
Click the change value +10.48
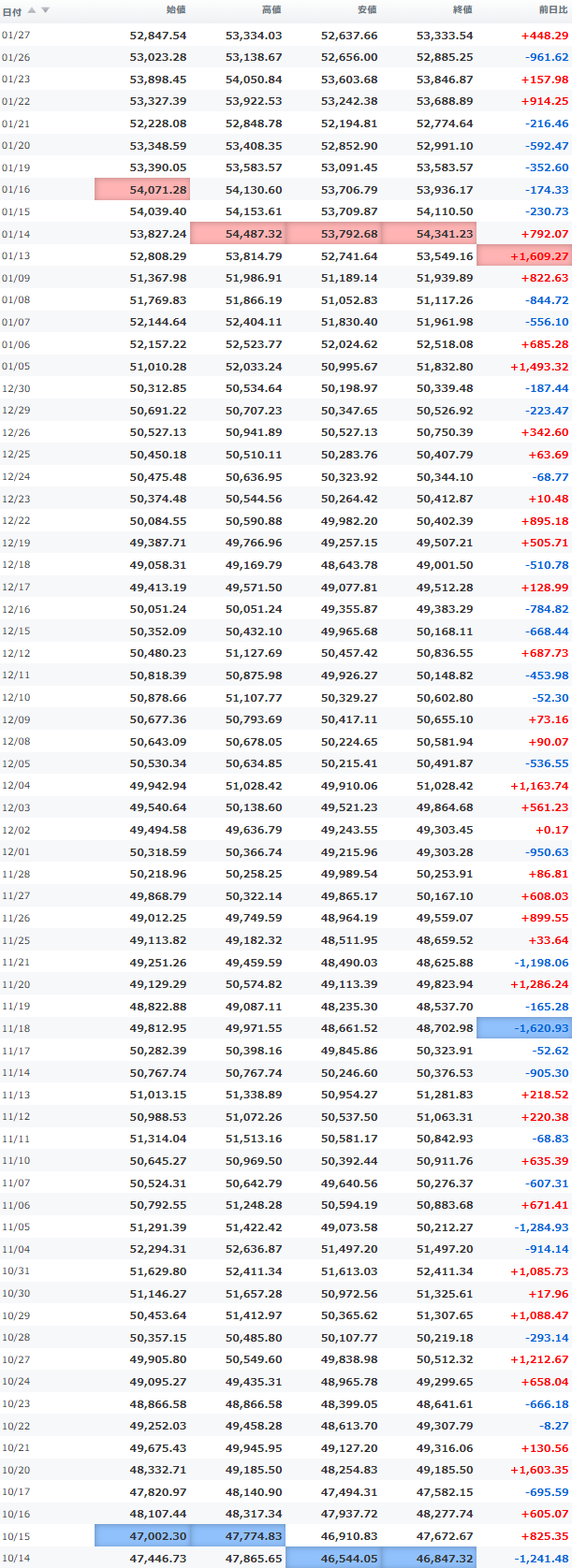pos(548,499)
